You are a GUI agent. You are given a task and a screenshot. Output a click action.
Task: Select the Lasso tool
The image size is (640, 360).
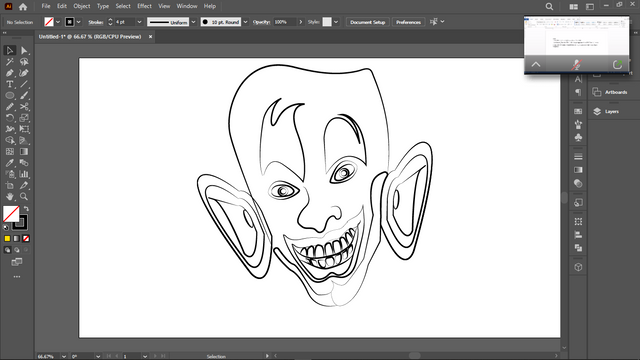pos(24,62)
